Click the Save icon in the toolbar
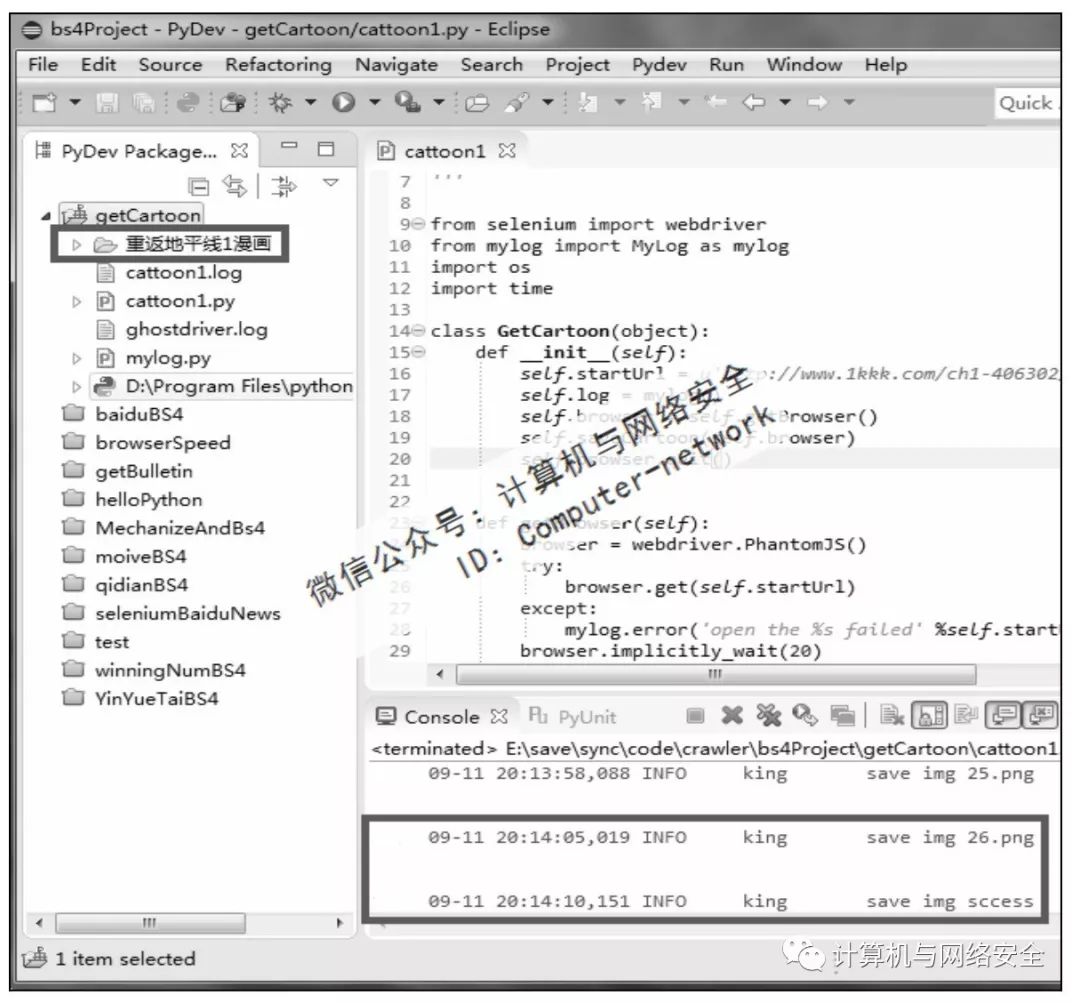This screenshot has width=1080, height=1003. [x=110, y=104]
